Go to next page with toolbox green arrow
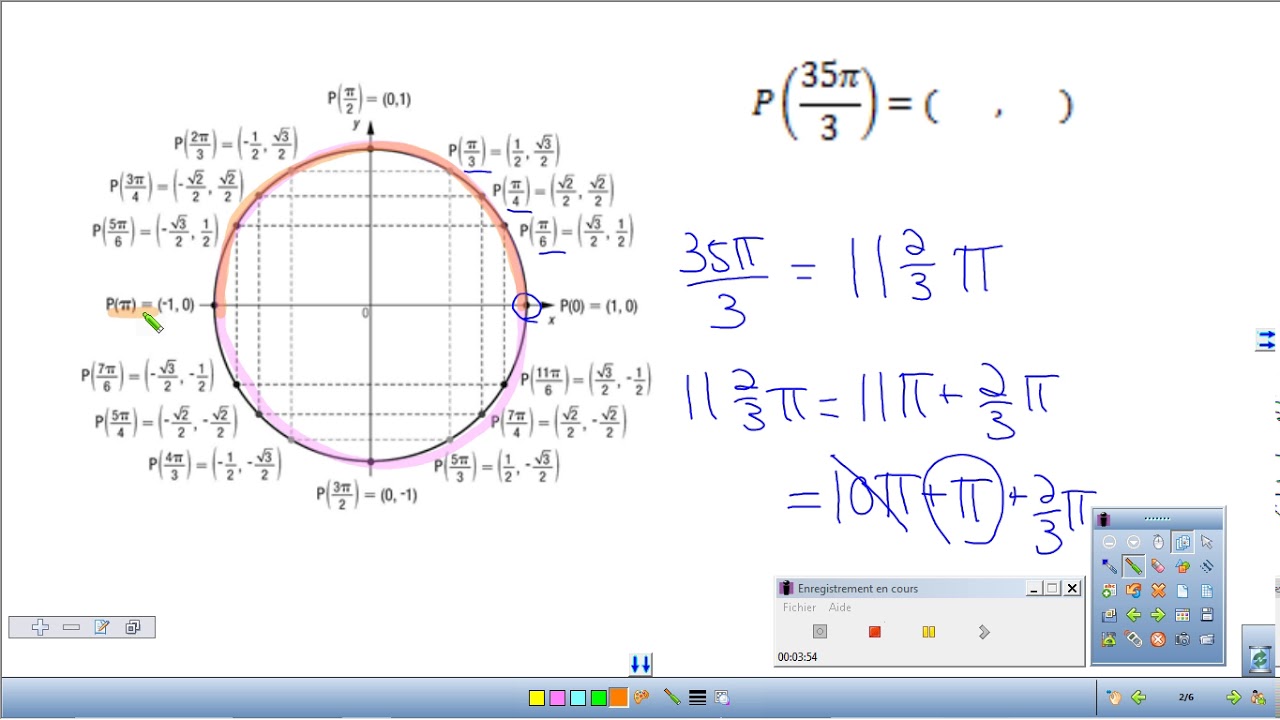 pyautogui.click(x=1158, y=615)
